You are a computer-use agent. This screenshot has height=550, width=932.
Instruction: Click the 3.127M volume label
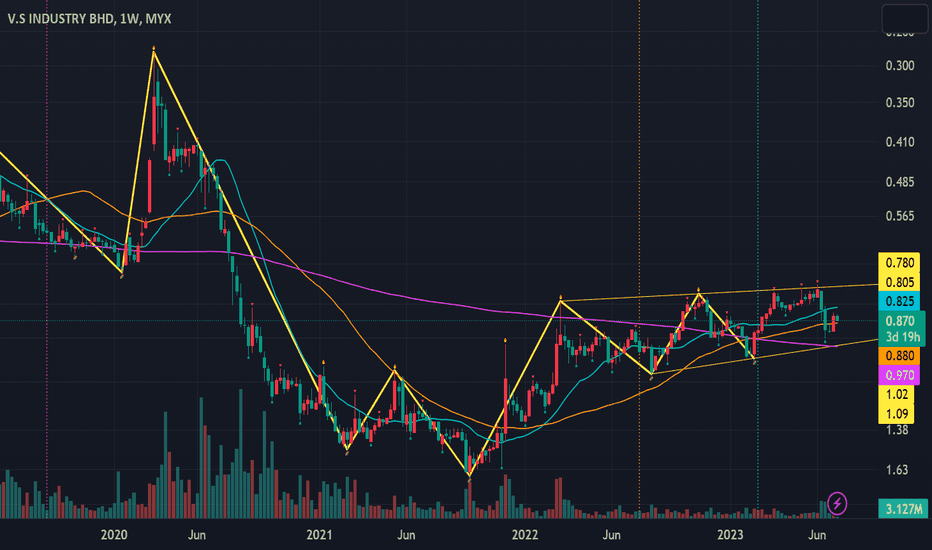[902, 508]
